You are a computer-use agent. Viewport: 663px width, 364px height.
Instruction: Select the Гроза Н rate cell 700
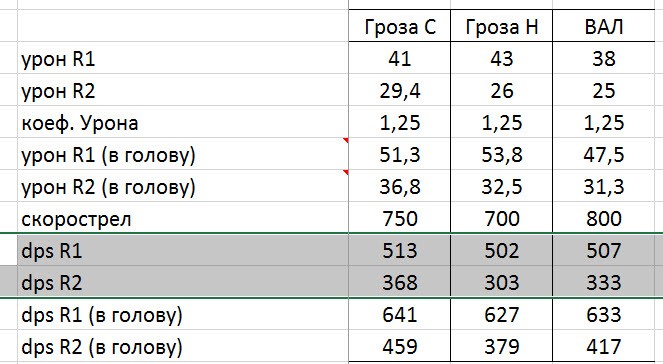click(501, 218)
